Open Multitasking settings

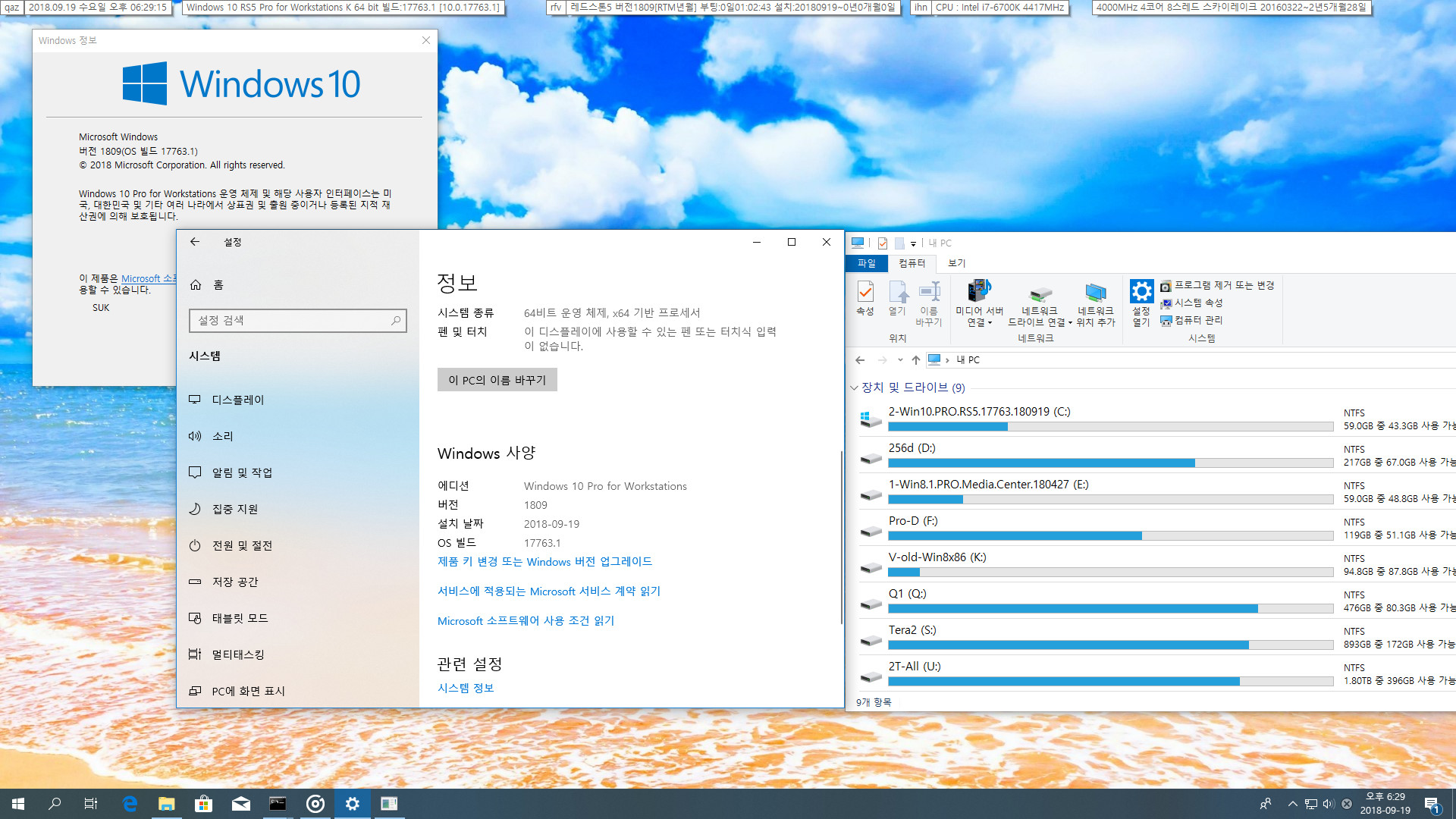pyautogui.click(x=297, y=654)
